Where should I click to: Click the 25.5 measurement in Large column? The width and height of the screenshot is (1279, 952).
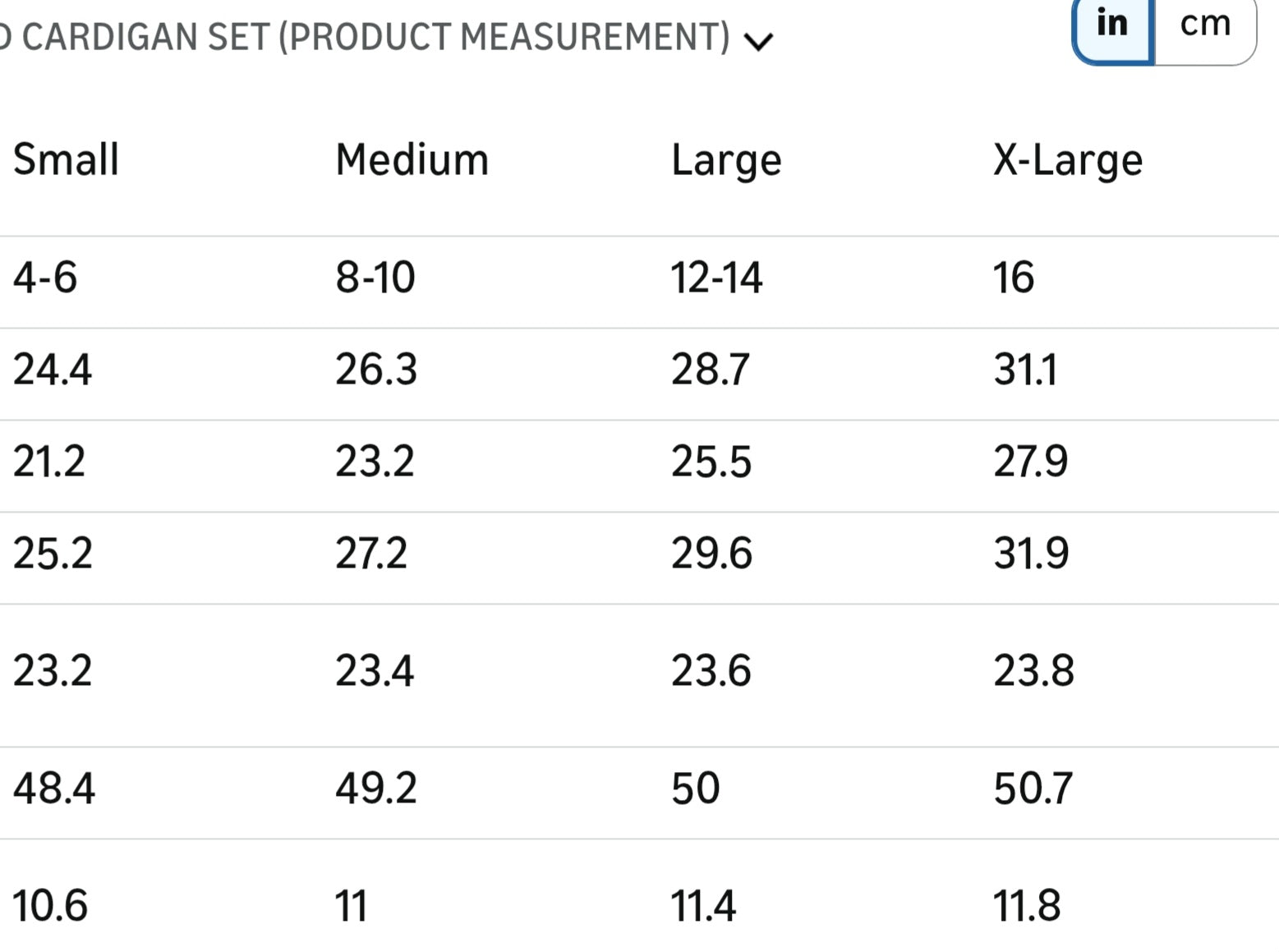[711, 462]
